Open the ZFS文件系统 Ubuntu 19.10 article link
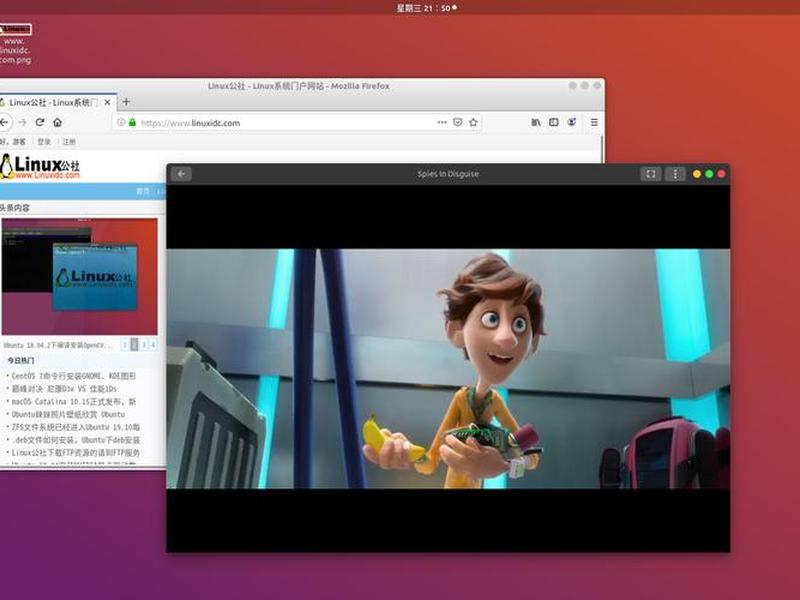The width and height of the screenshot is (800, 600). click(x=76, y=427)
